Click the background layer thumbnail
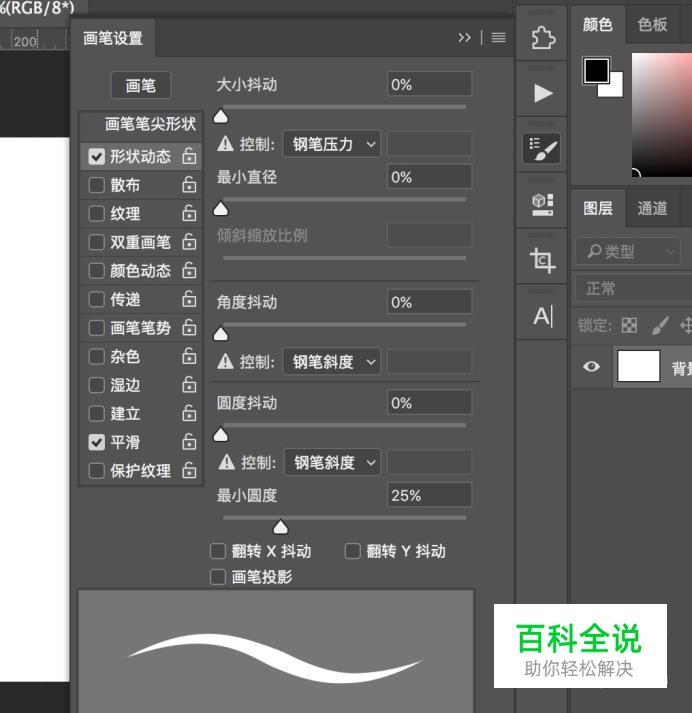692x713 pixels. click(x=638, y=366)
